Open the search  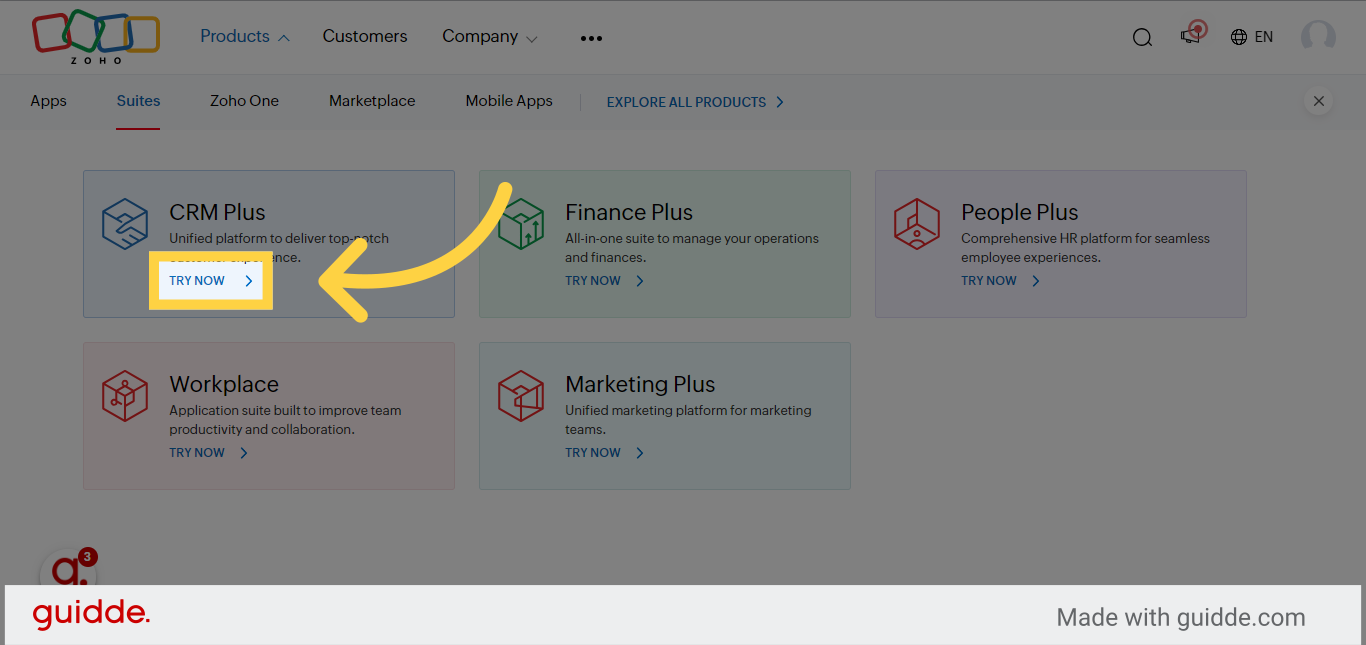(1142, 36)
